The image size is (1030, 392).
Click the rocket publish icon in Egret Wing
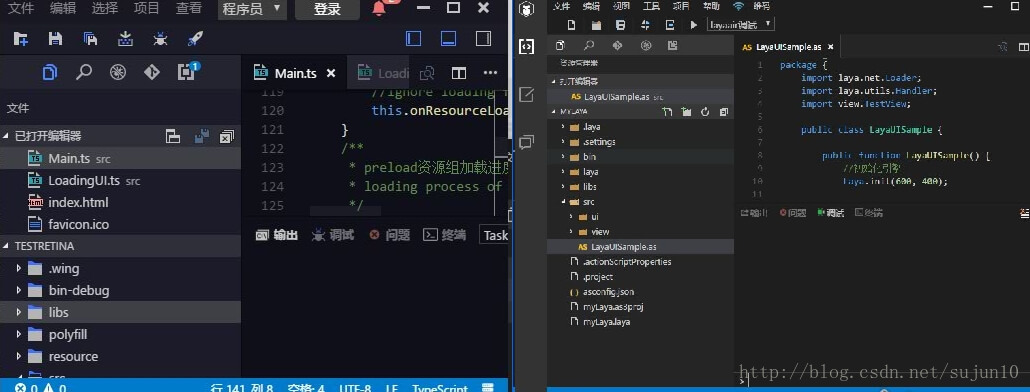195,39
